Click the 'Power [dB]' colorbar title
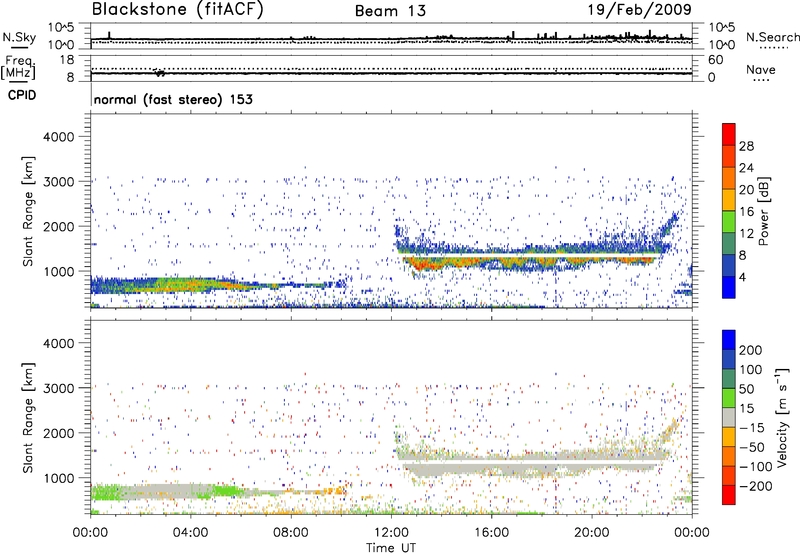The width and height of the screenshot is (800, 554). 764,211
